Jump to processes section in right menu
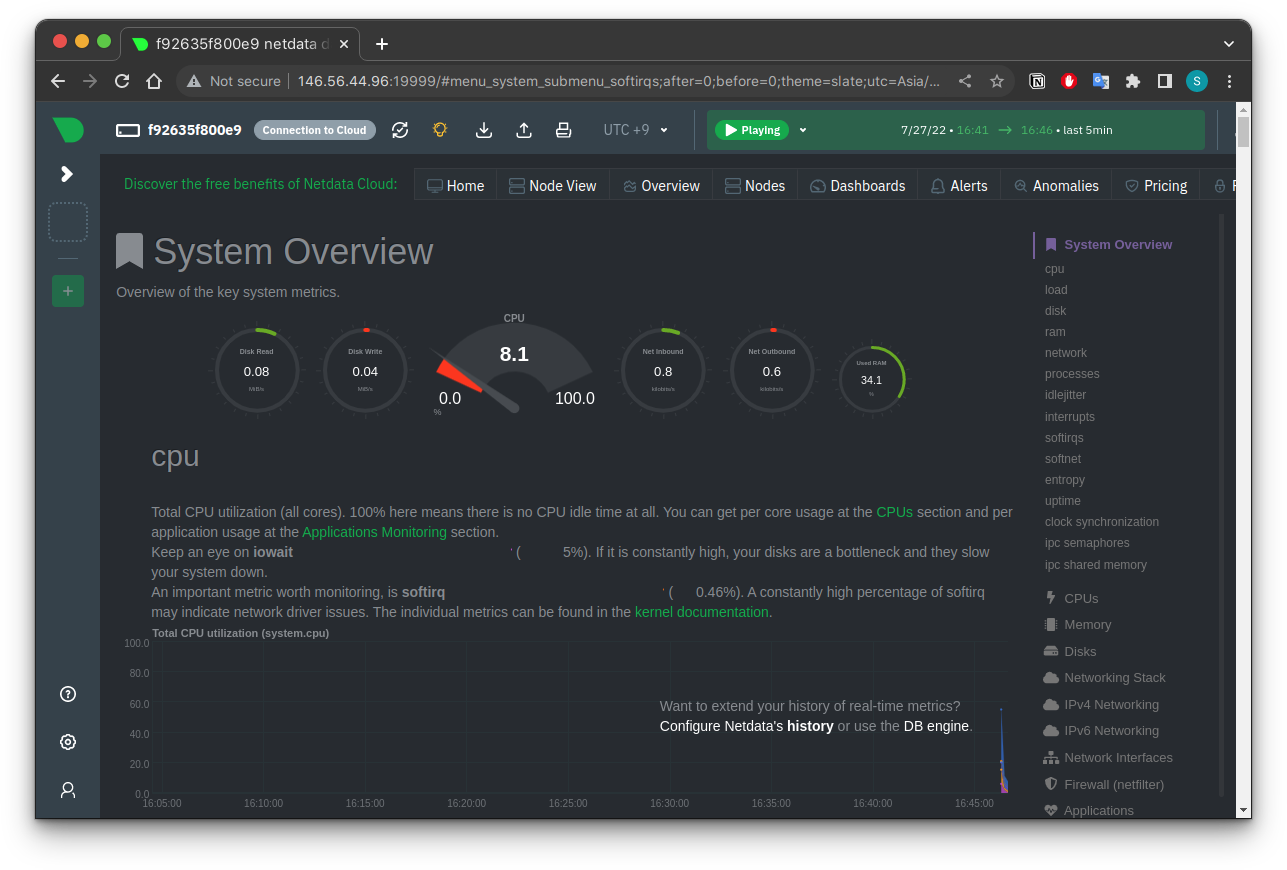This screenshot has height=870, width=1287. pyautogui.click(x=1072, y=374)
